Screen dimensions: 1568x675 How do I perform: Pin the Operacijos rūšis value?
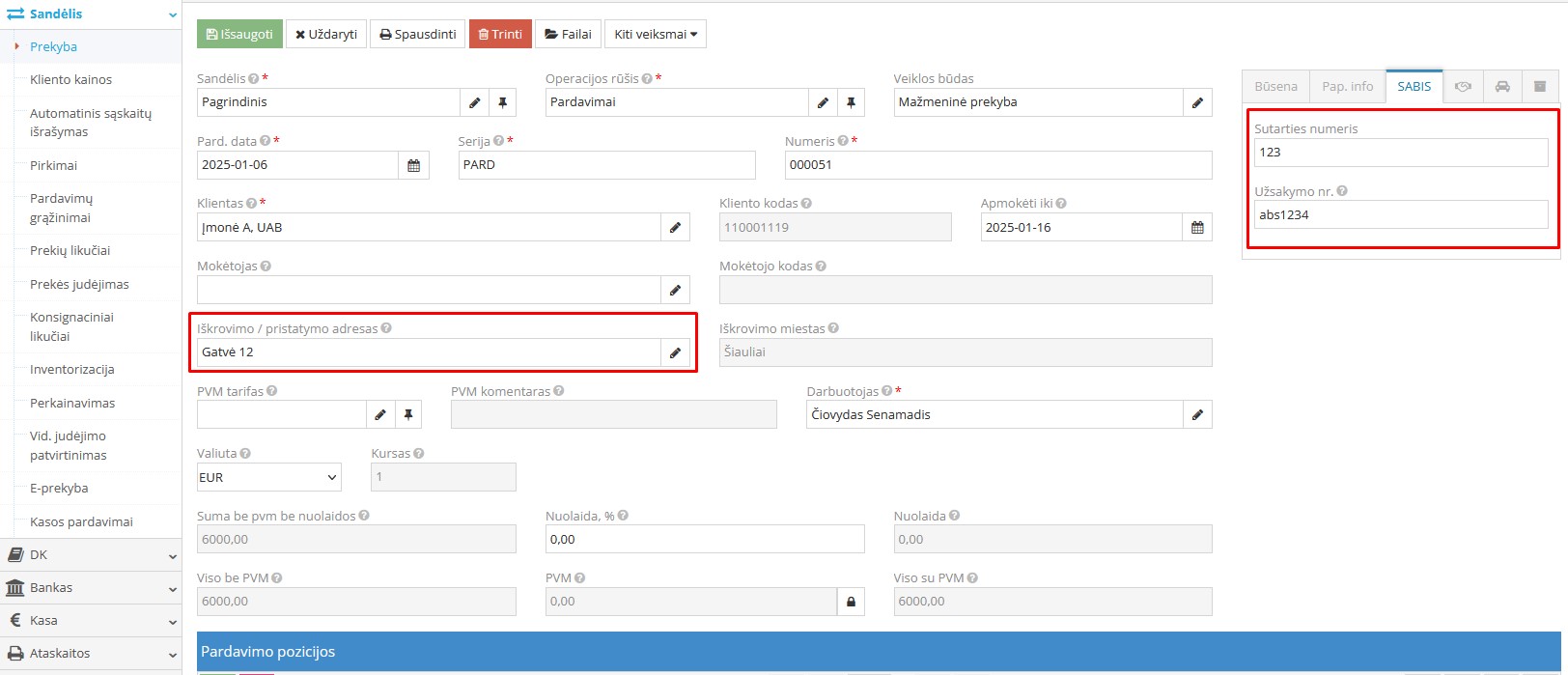click(851, 102)
